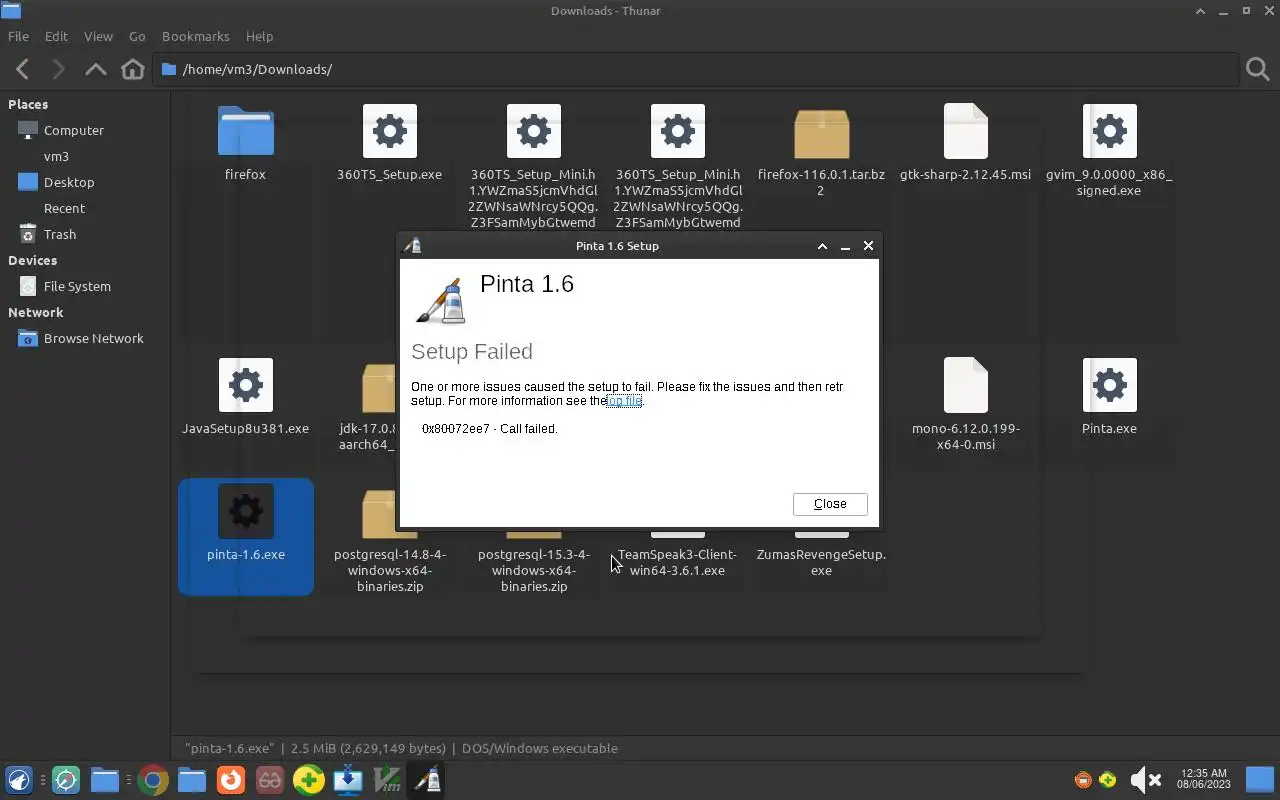Screen dimensions: 1280x800
Task: Select the 360TS_Setup.exe file icon
Action: (x=389, y=131)
